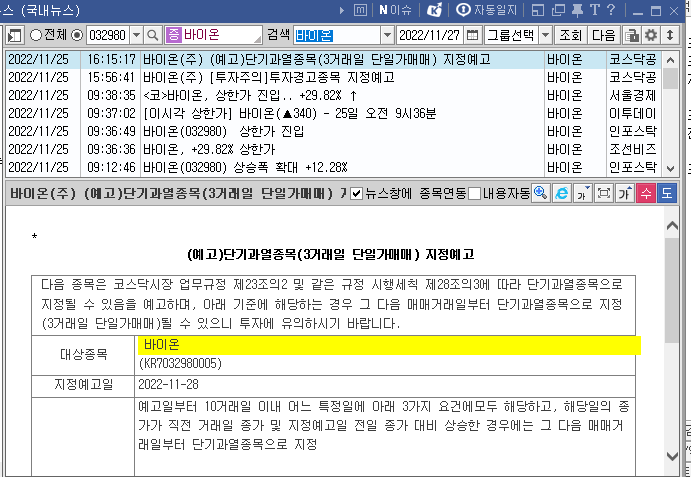Click the 이투데이 source cell
Image resolution: width=691 pixels, height=477 pixels.
coord(633,114)
